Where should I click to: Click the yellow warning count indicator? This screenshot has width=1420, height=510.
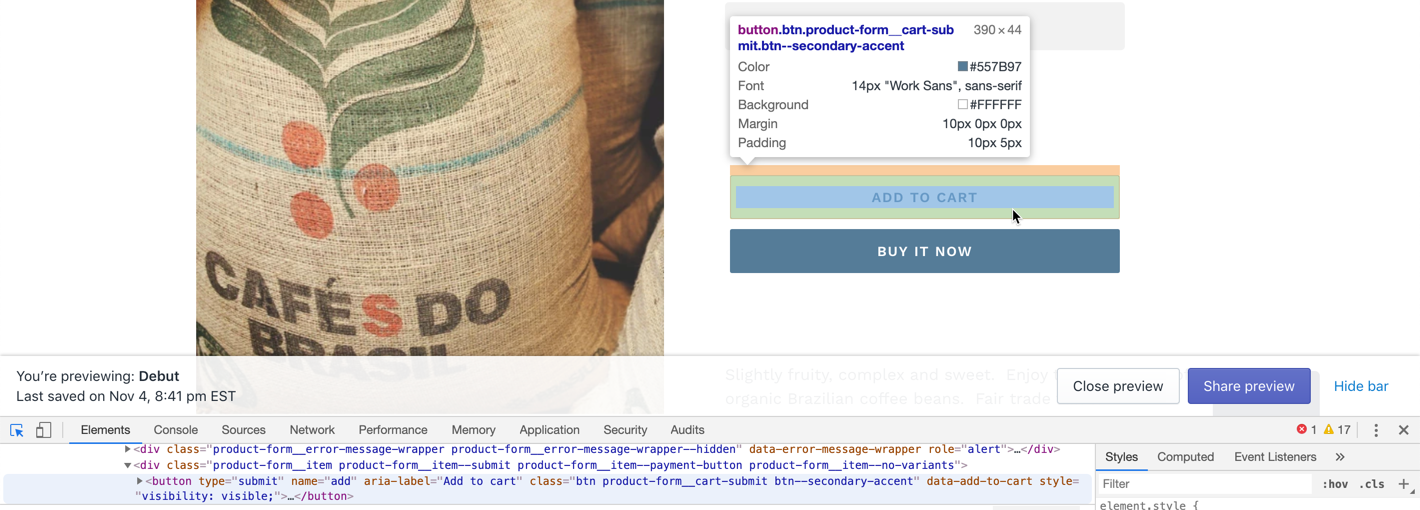point(1337,430)
